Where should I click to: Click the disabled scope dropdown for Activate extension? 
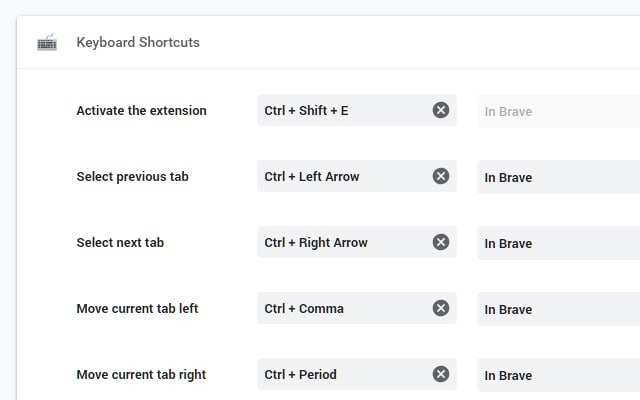click(558, 111)
